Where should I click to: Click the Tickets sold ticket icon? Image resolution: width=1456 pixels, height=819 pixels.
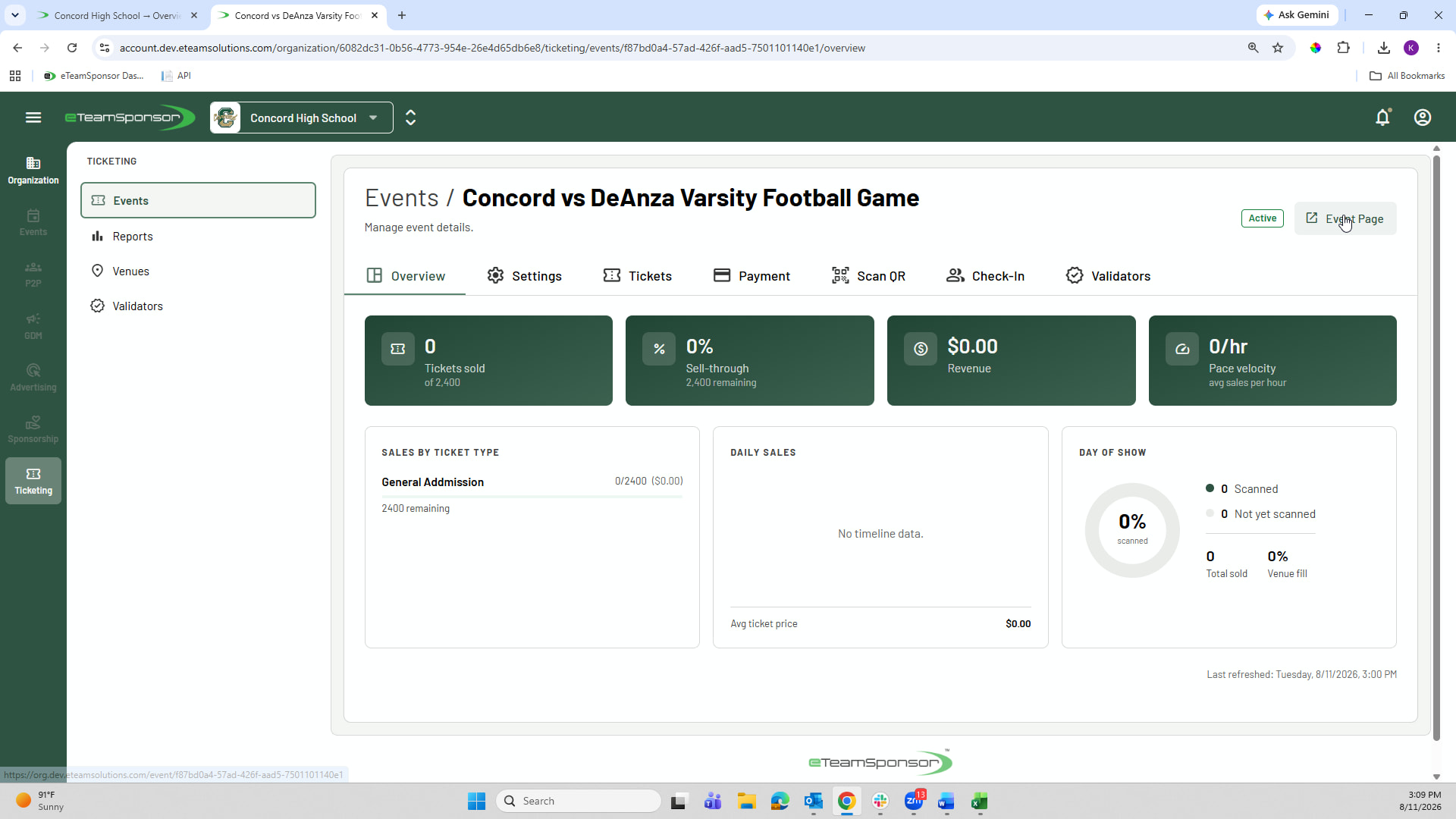[398, 349]
